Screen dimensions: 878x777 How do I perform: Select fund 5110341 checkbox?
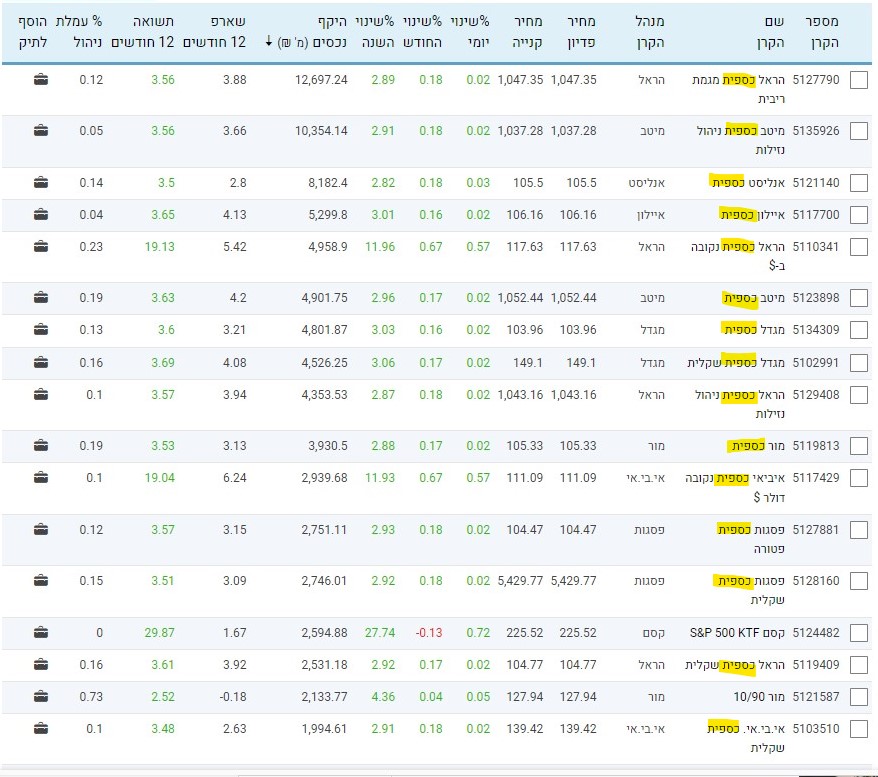[858, 247]
